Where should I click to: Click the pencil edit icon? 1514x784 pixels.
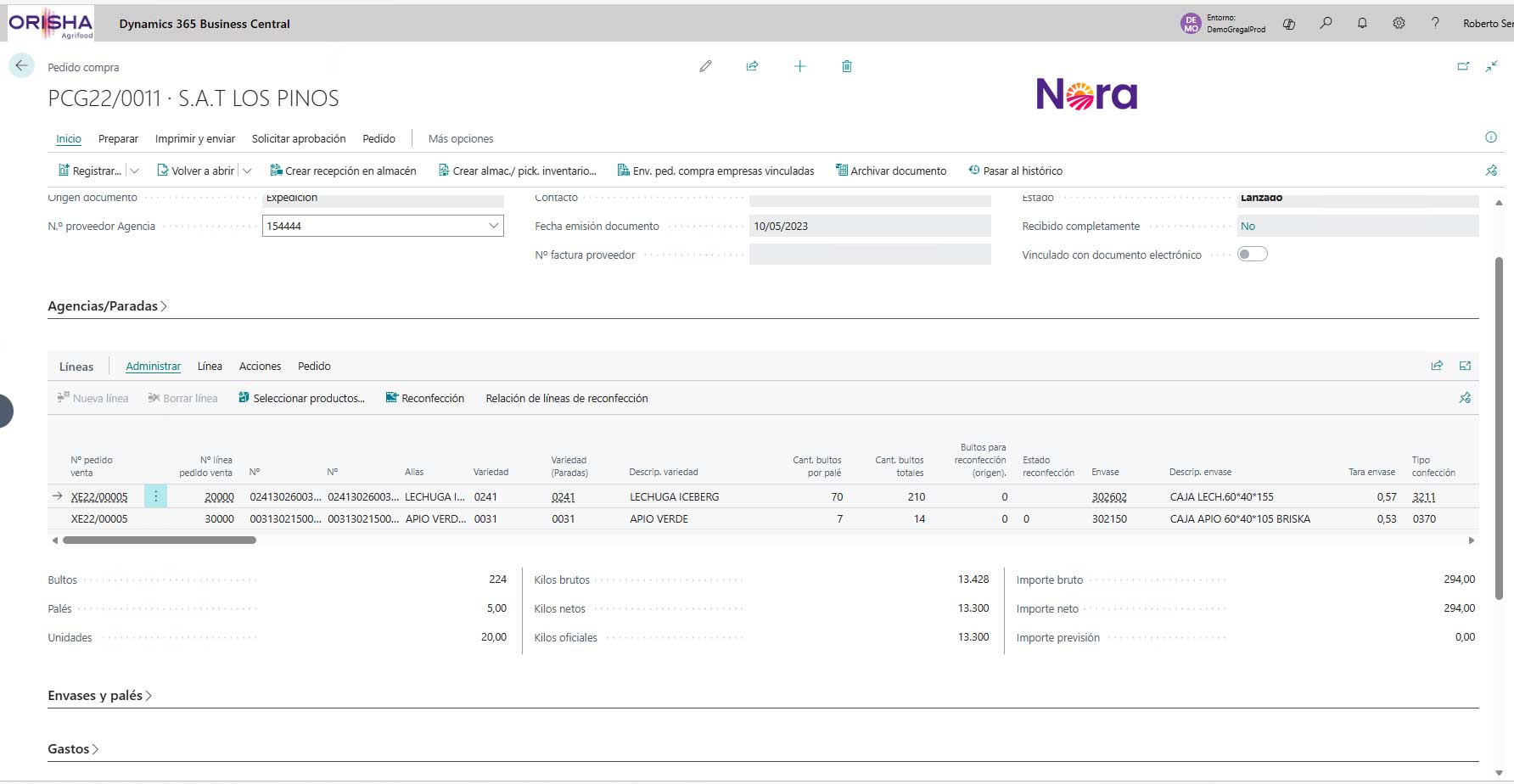[x=705, y=66]
